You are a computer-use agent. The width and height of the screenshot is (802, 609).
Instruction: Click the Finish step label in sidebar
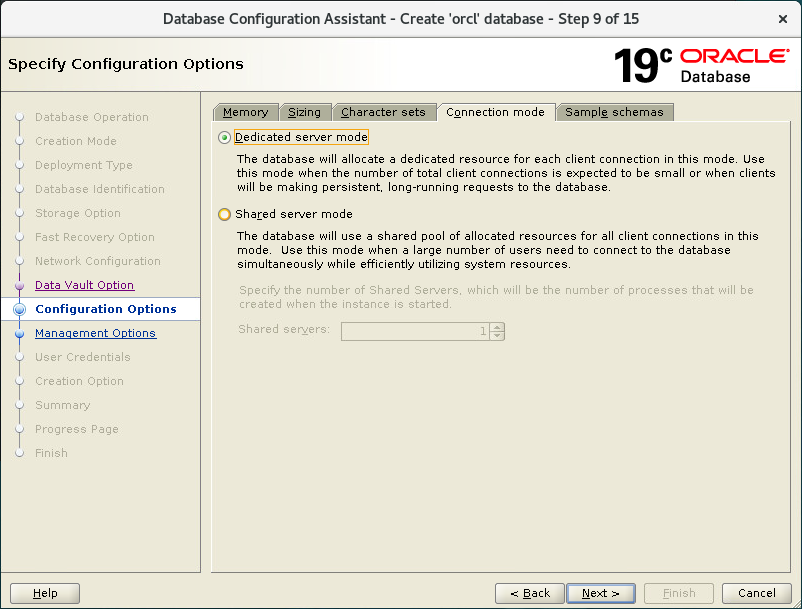(51, 453)
